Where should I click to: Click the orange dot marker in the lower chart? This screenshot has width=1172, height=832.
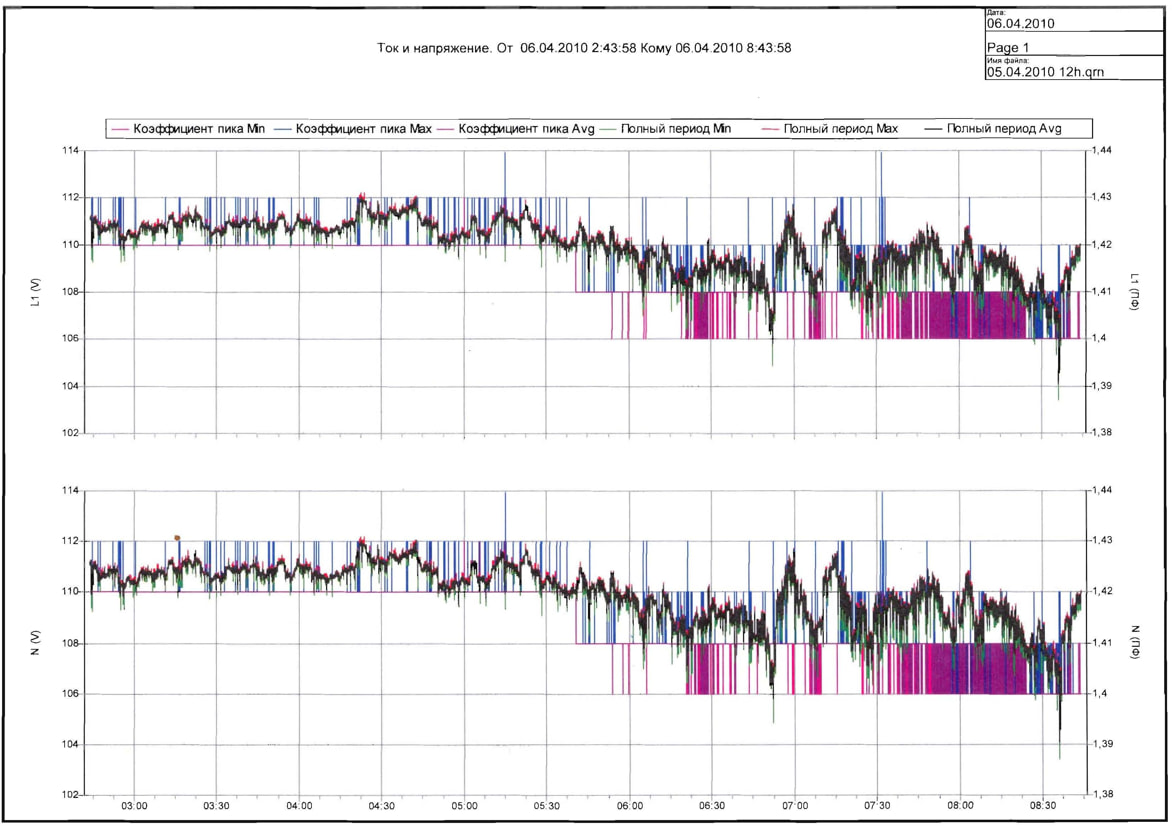pyautogui.click(x=177, y=537)
